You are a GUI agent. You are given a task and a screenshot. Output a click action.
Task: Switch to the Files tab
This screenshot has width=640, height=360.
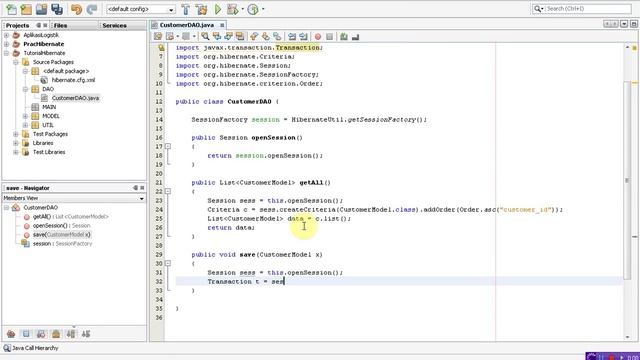60,25
